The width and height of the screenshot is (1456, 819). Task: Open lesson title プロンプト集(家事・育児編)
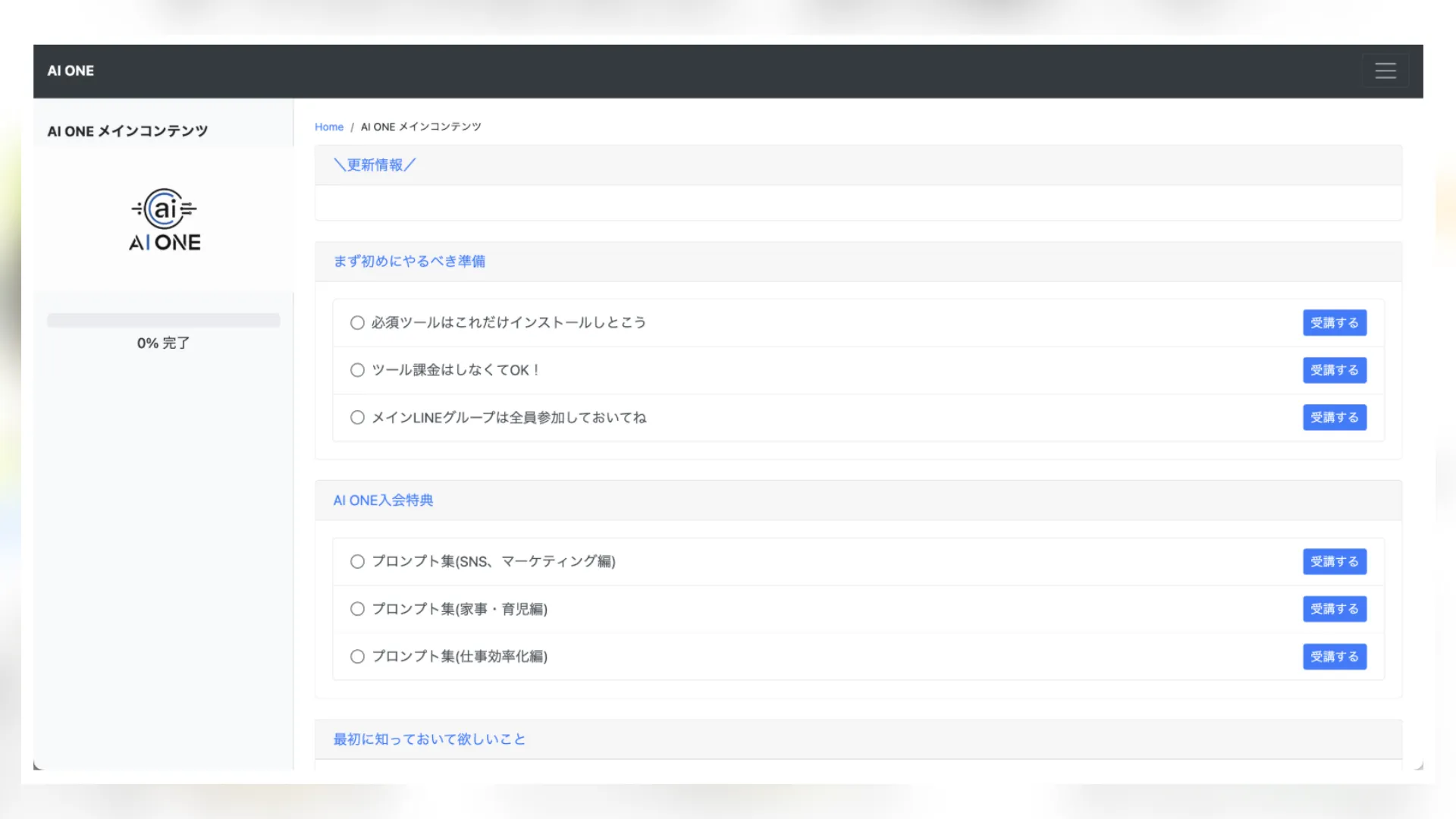pyautogui.click(x=460, y=609)
